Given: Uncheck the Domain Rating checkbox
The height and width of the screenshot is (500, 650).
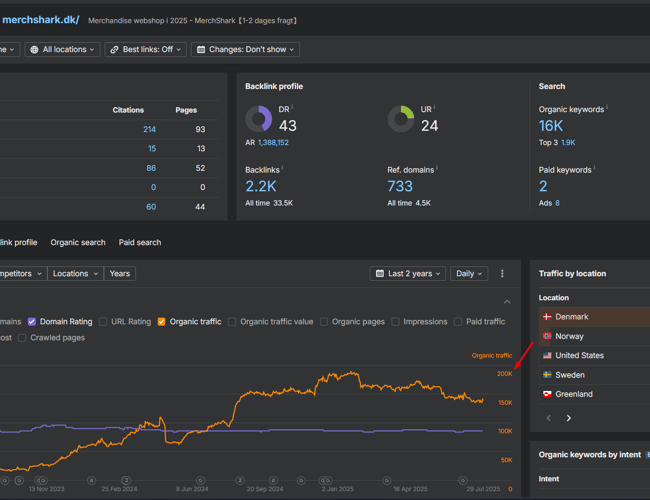Looking at the screenshot, I should pos(32,322).
